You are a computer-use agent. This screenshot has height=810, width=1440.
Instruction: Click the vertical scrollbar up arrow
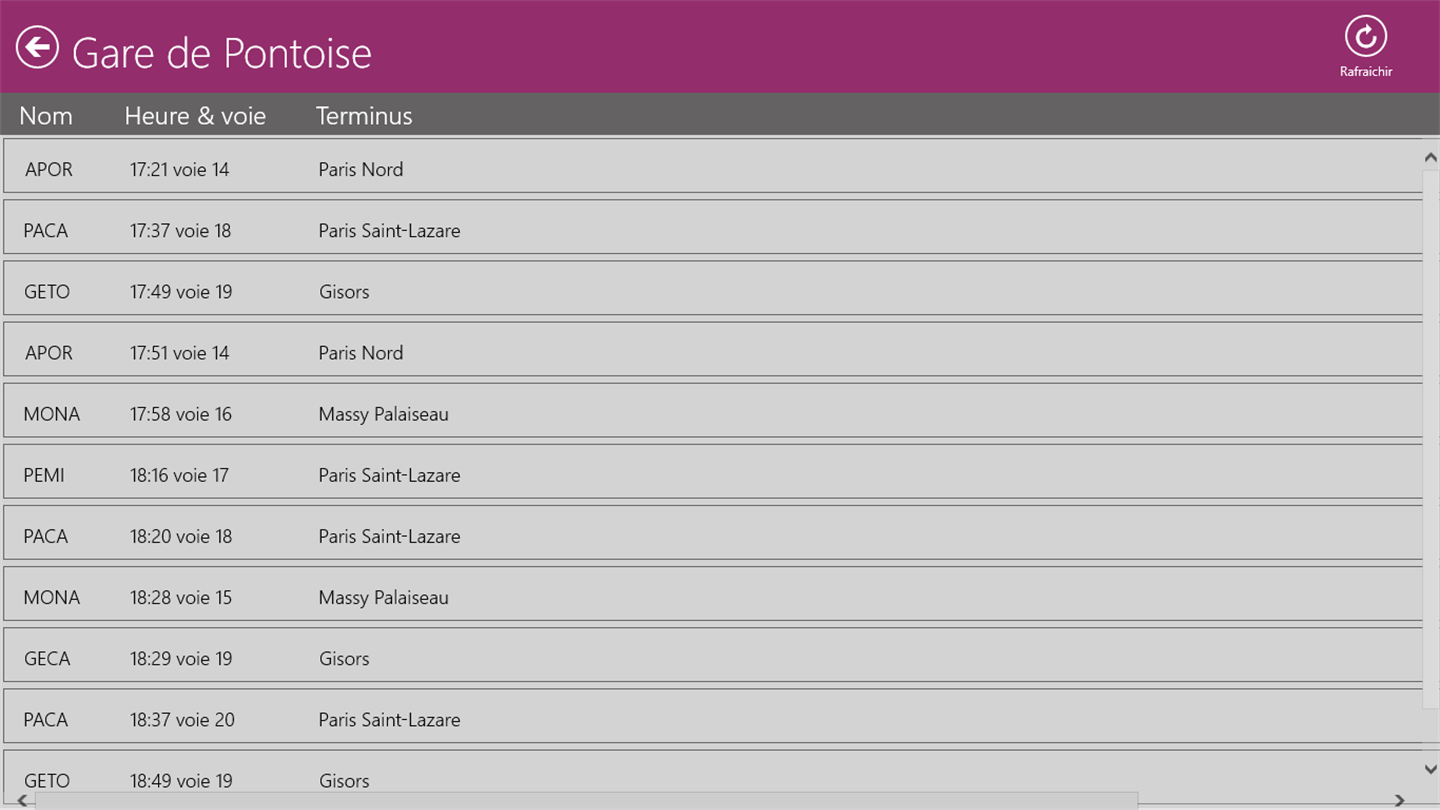(1430, 157)
